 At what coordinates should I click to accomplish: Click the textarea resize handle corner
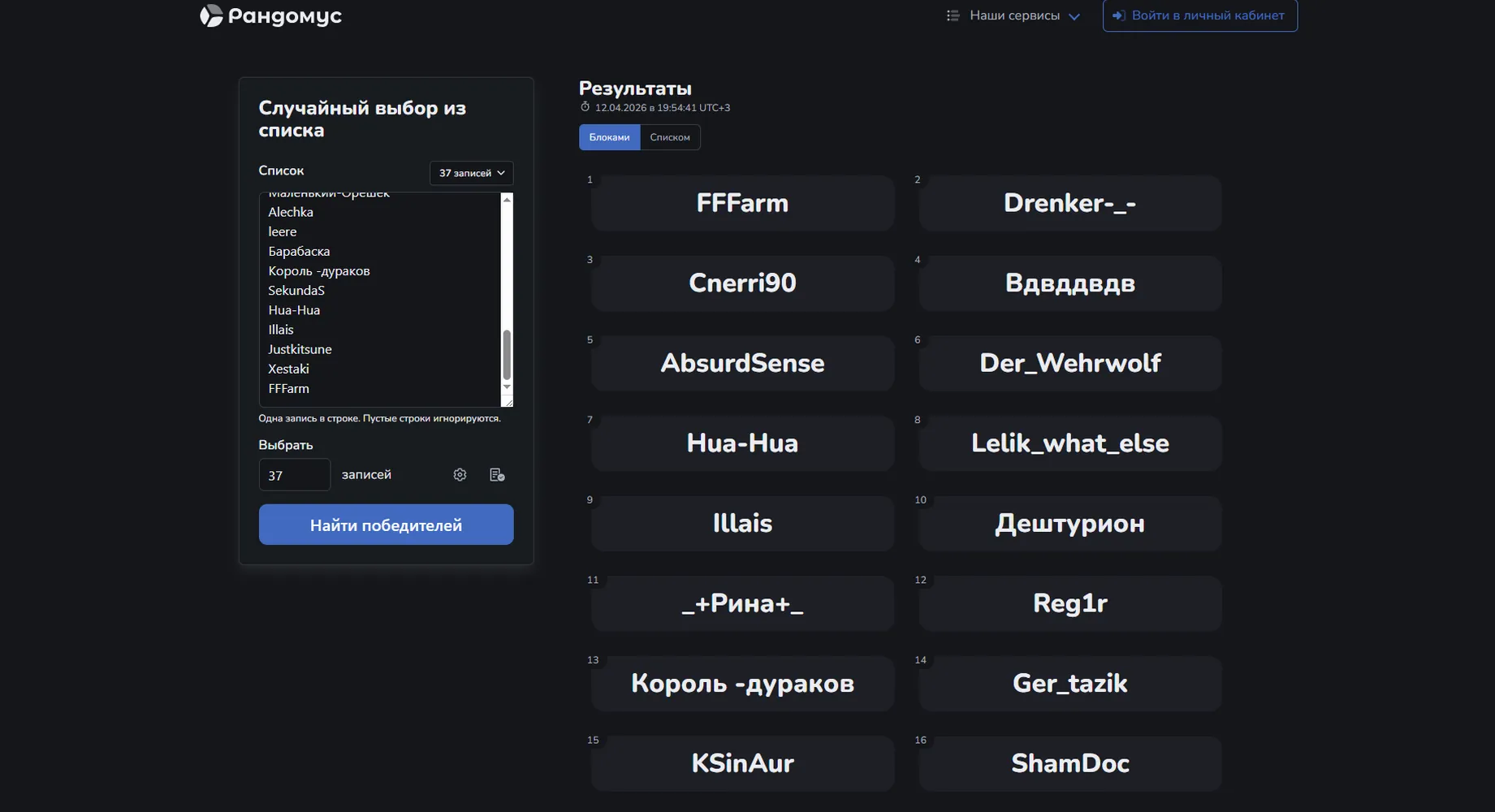click(x=508, y=401)
